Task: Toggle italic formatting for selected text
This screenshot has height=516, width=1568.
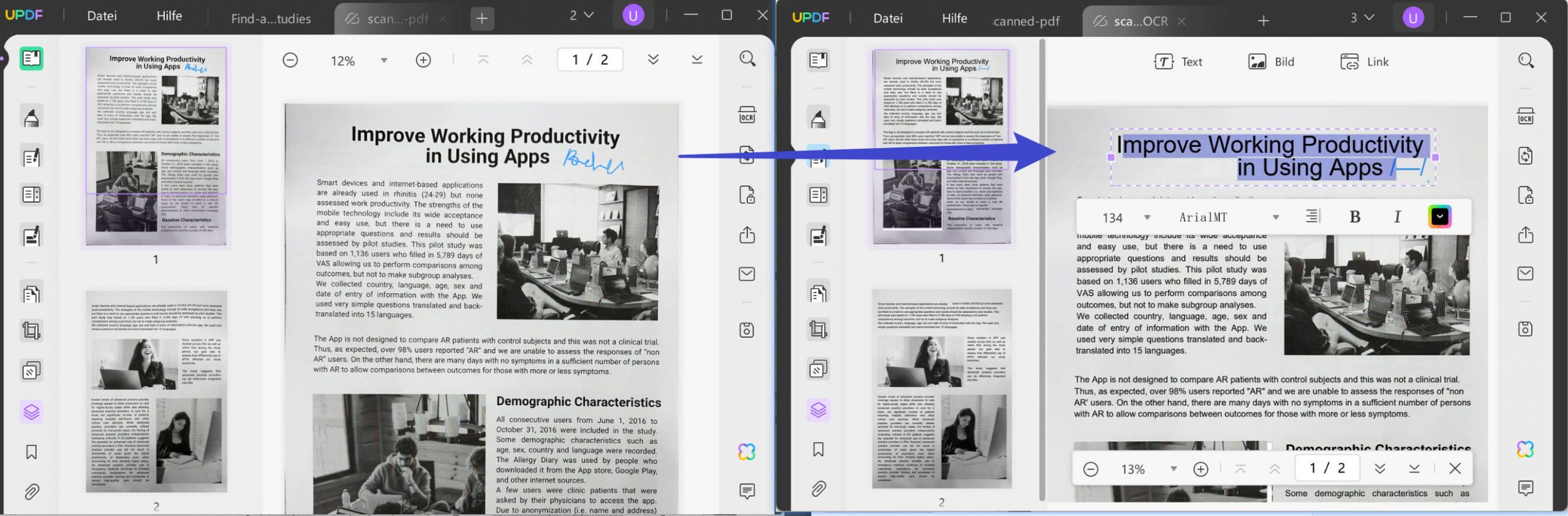Action: 1397,217
